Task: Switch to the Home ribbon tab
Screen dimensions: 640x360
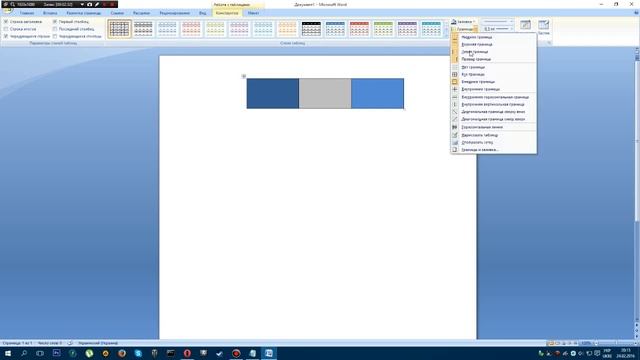Action: tap(27, 13)
